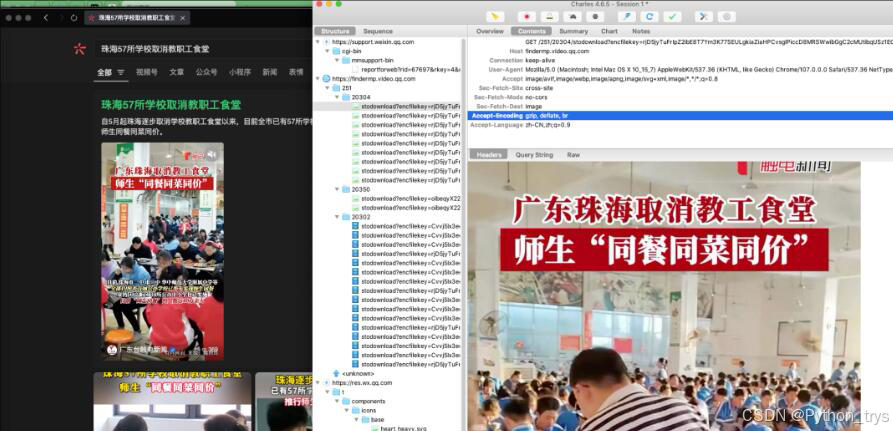893x431 pixels.
Task: Toggle mute icon on the video thumbnail
Action: [212, 154]
